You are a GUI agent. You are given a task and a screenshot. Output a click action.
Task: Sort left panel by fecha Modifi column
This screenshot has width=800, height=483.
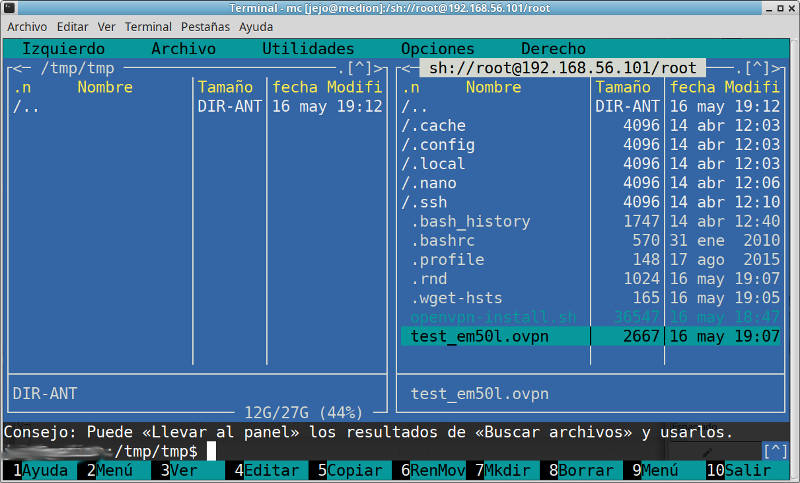pos(327,87)
